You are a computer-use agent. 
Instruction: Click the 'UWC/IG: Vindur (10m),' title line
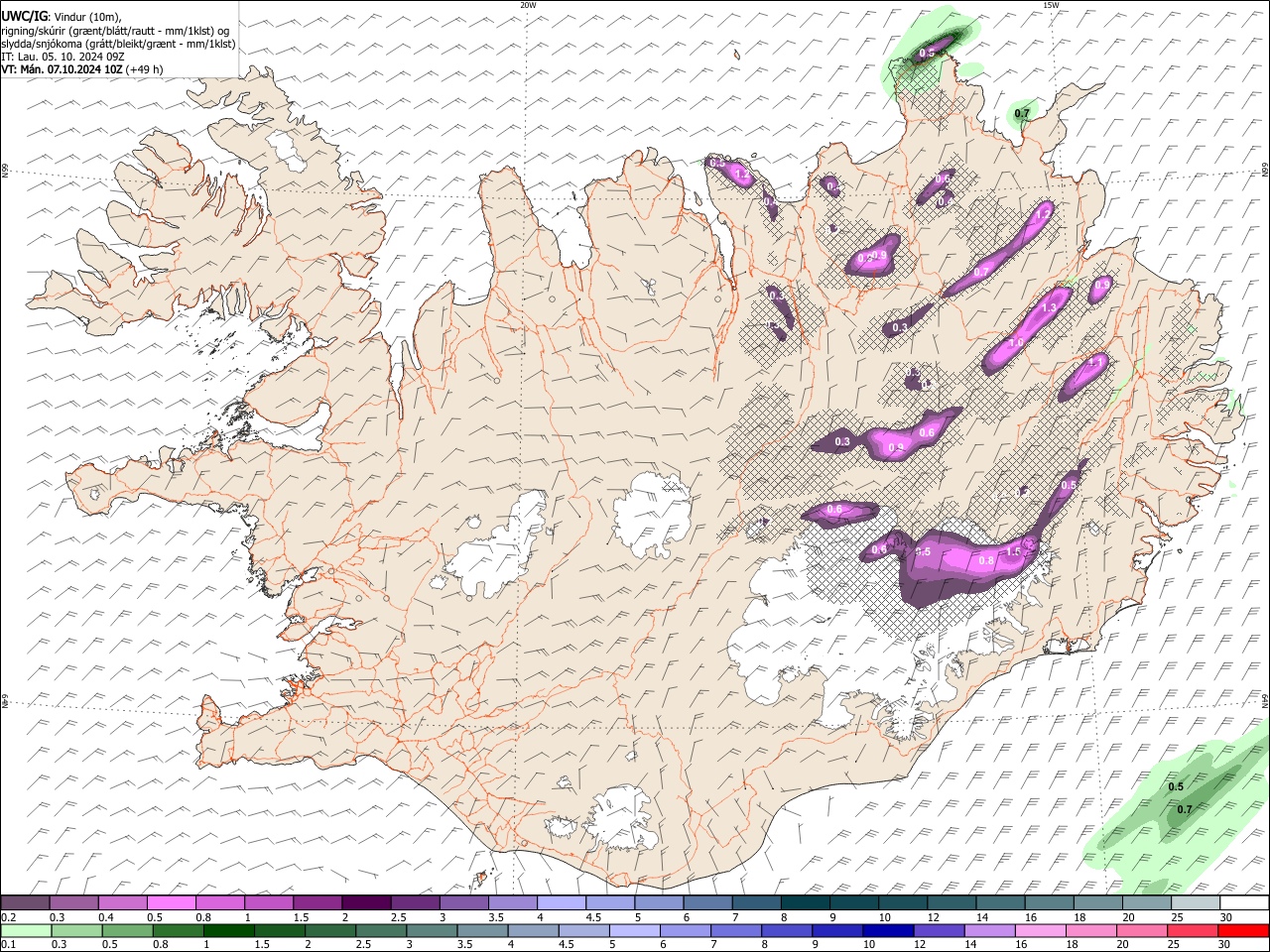point(62,17)
